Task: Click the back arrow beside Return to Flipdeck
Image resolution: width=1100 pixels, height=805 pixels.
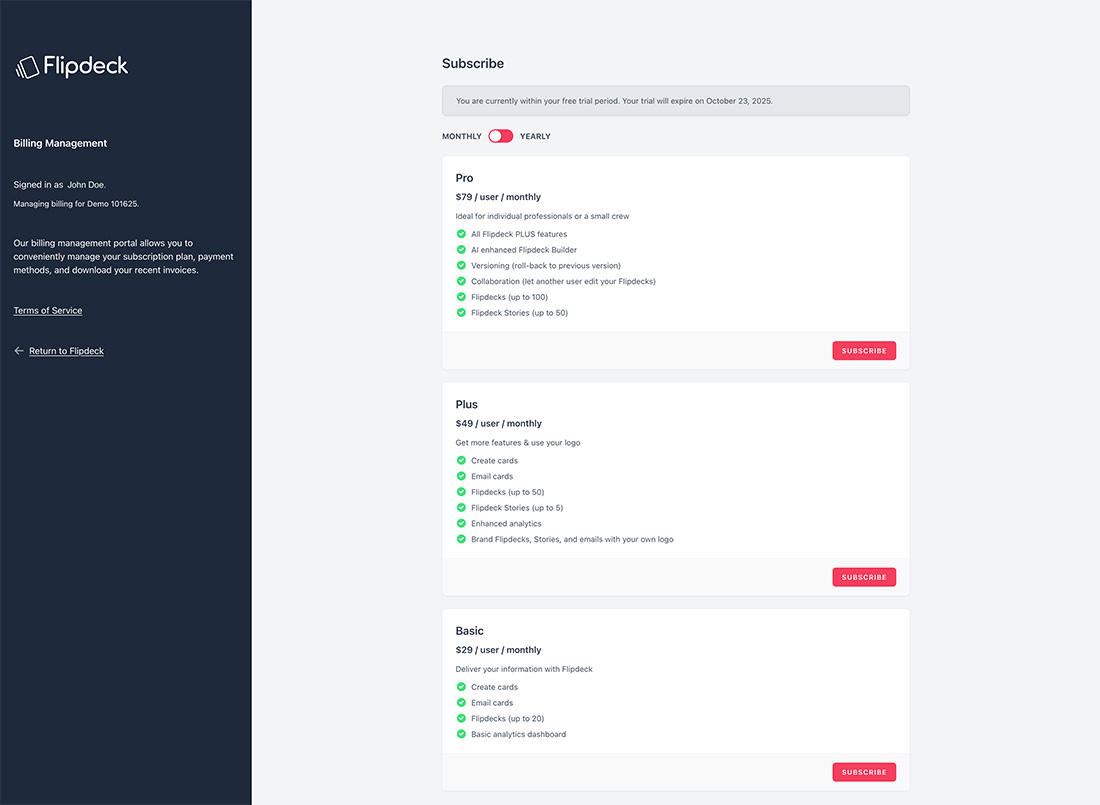Action: [x=18, y=350]
